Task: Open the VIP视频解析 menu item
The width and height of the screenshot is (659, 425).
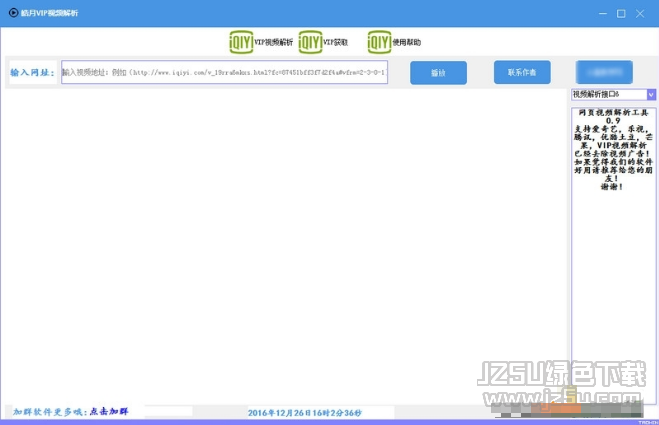Action: [273, 42]
